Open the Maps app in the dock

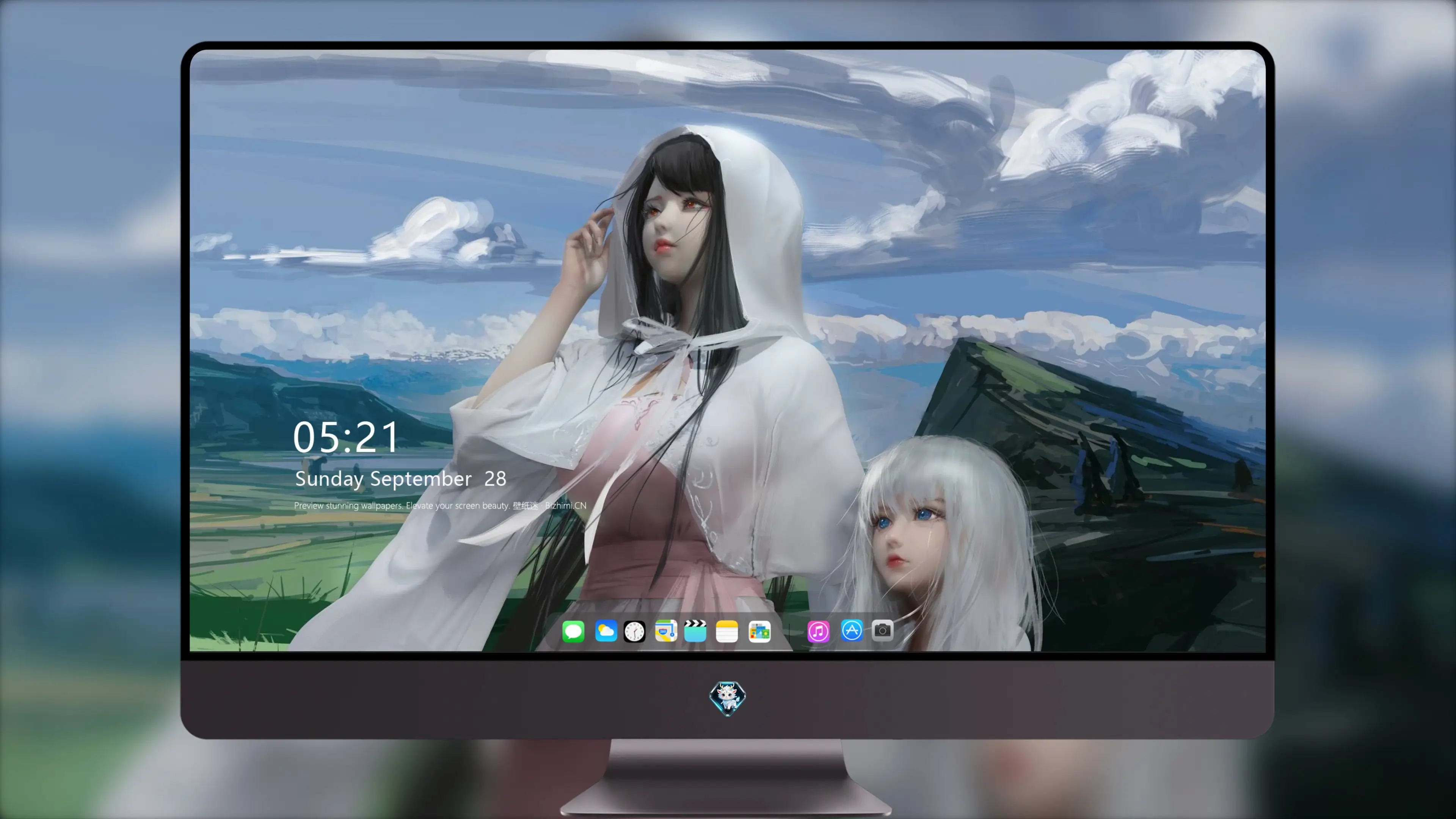tap(666, 631)
